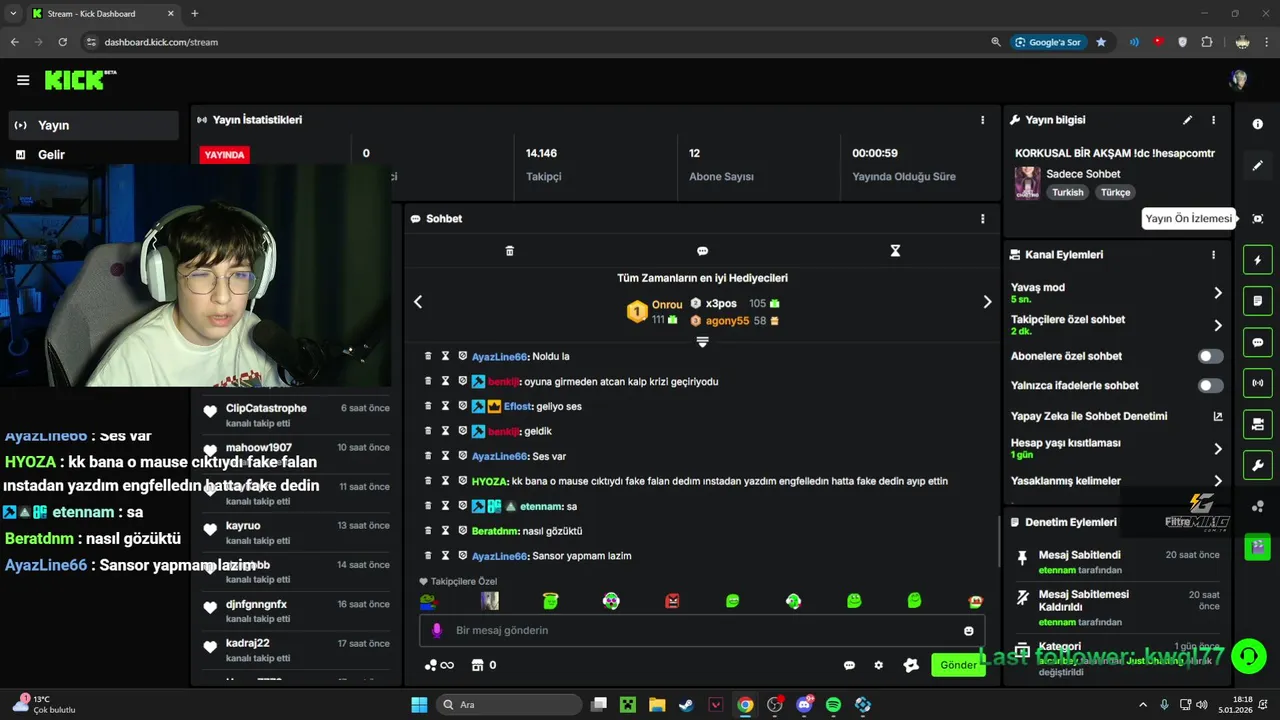Click the Kick logo
This screenshot has width=1280, height=720.
point(80,80)
